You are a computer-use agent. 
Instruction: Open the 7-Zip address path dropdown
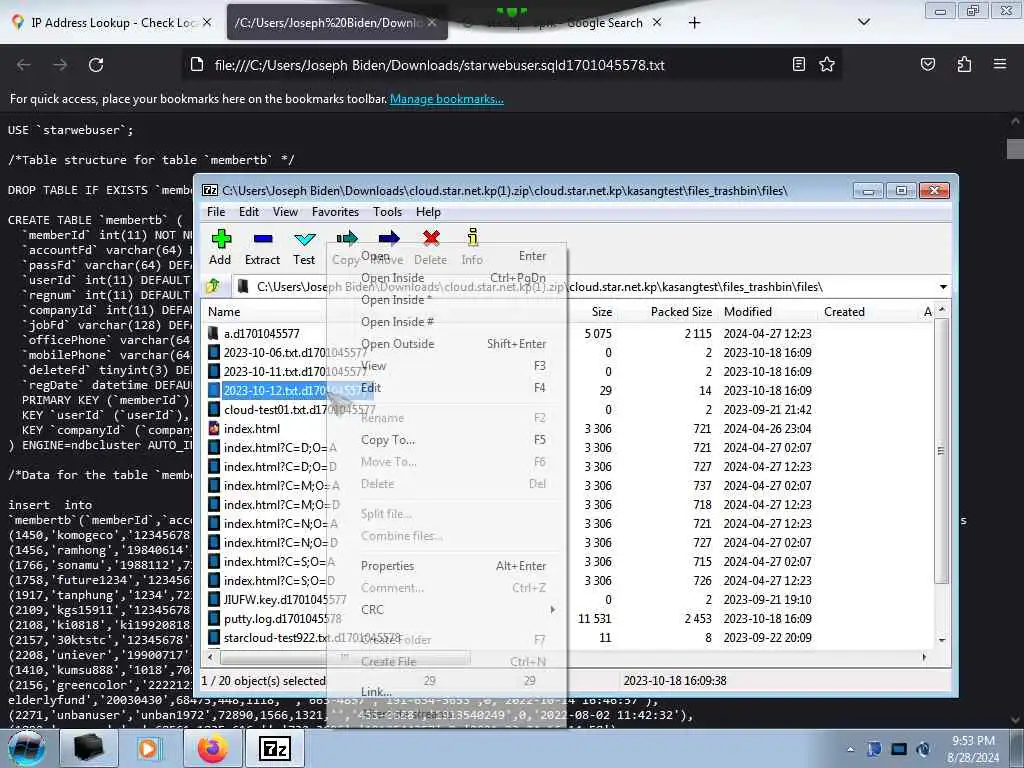(942, 287)
